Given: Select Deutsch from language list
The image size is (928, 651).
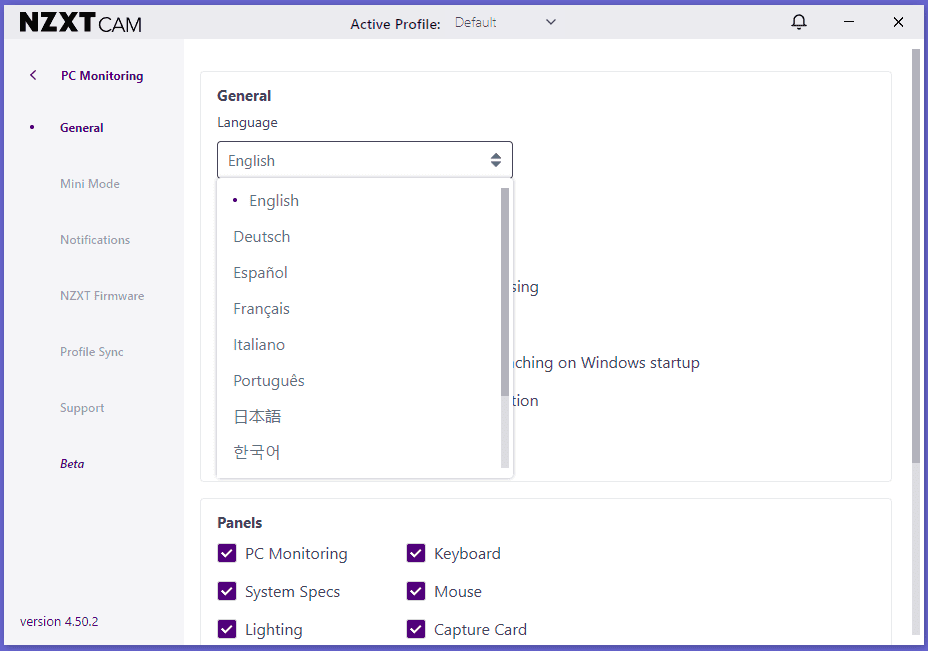Looking at the screenshot, I should pyautogui.click(x=359, y=237).
